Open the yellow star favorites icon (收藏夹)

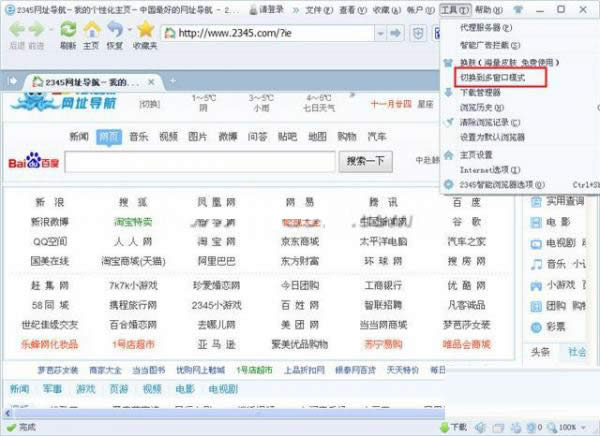145,29
